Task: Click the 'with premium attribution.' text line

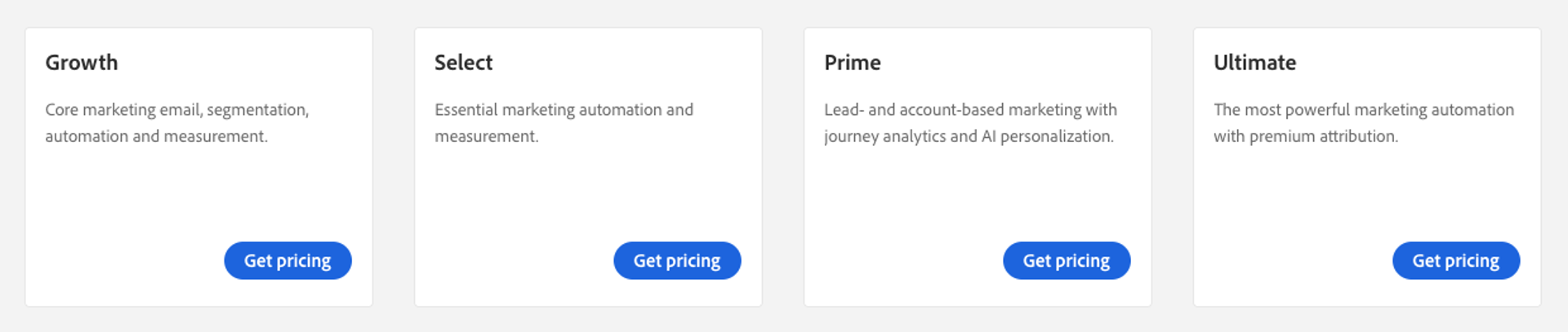Action: pos(1305,136)
